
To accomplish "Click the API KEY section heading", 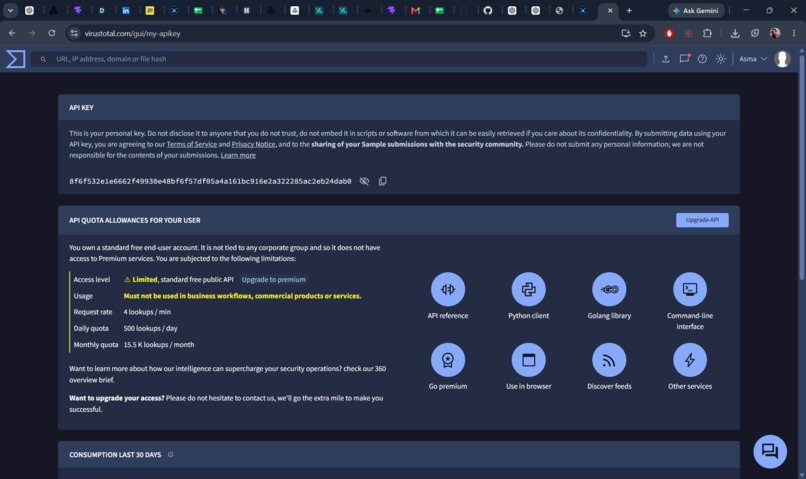I will click(81, 108).
